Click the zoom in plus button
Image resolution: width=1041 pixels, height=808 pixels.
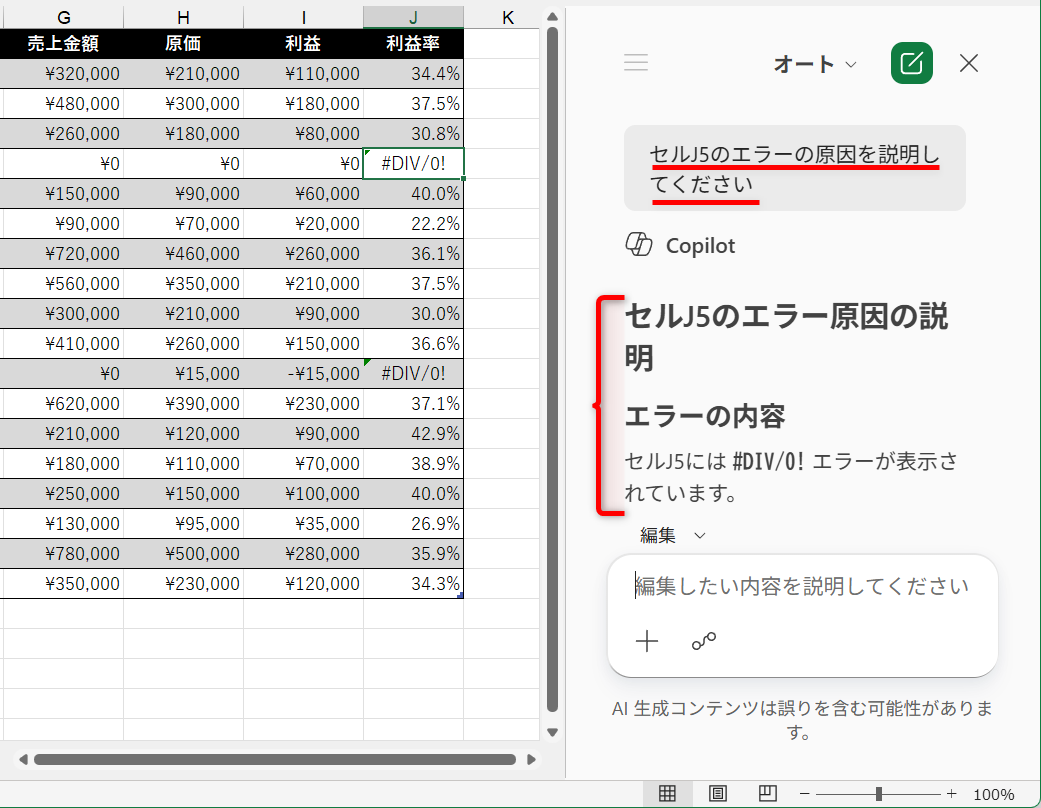tap(951, 793)
